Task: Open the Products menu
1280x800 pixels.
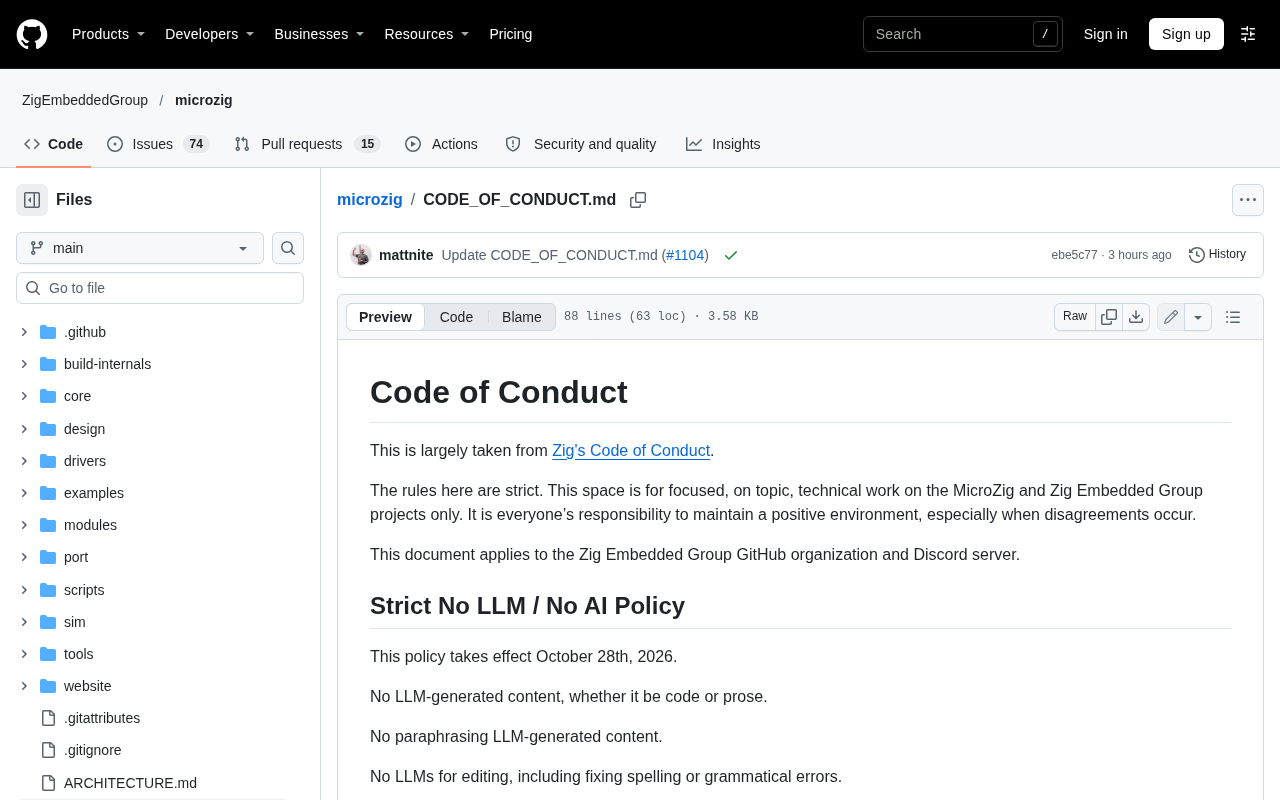Action: click(x=109, y=34)
